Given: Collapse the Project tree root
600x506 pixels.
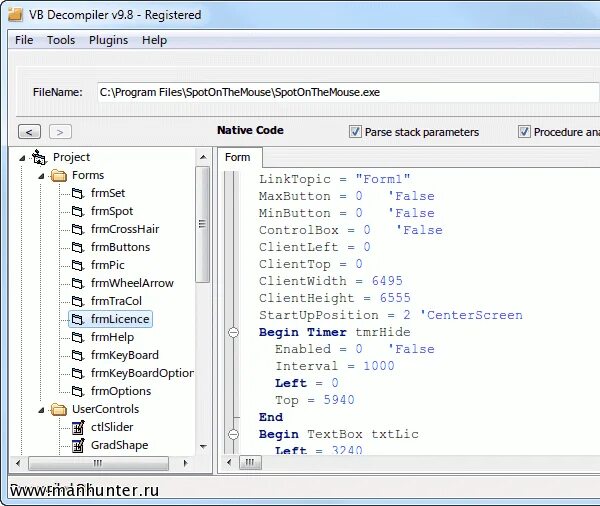Looking at the screenshot, I should coord(22,158).
